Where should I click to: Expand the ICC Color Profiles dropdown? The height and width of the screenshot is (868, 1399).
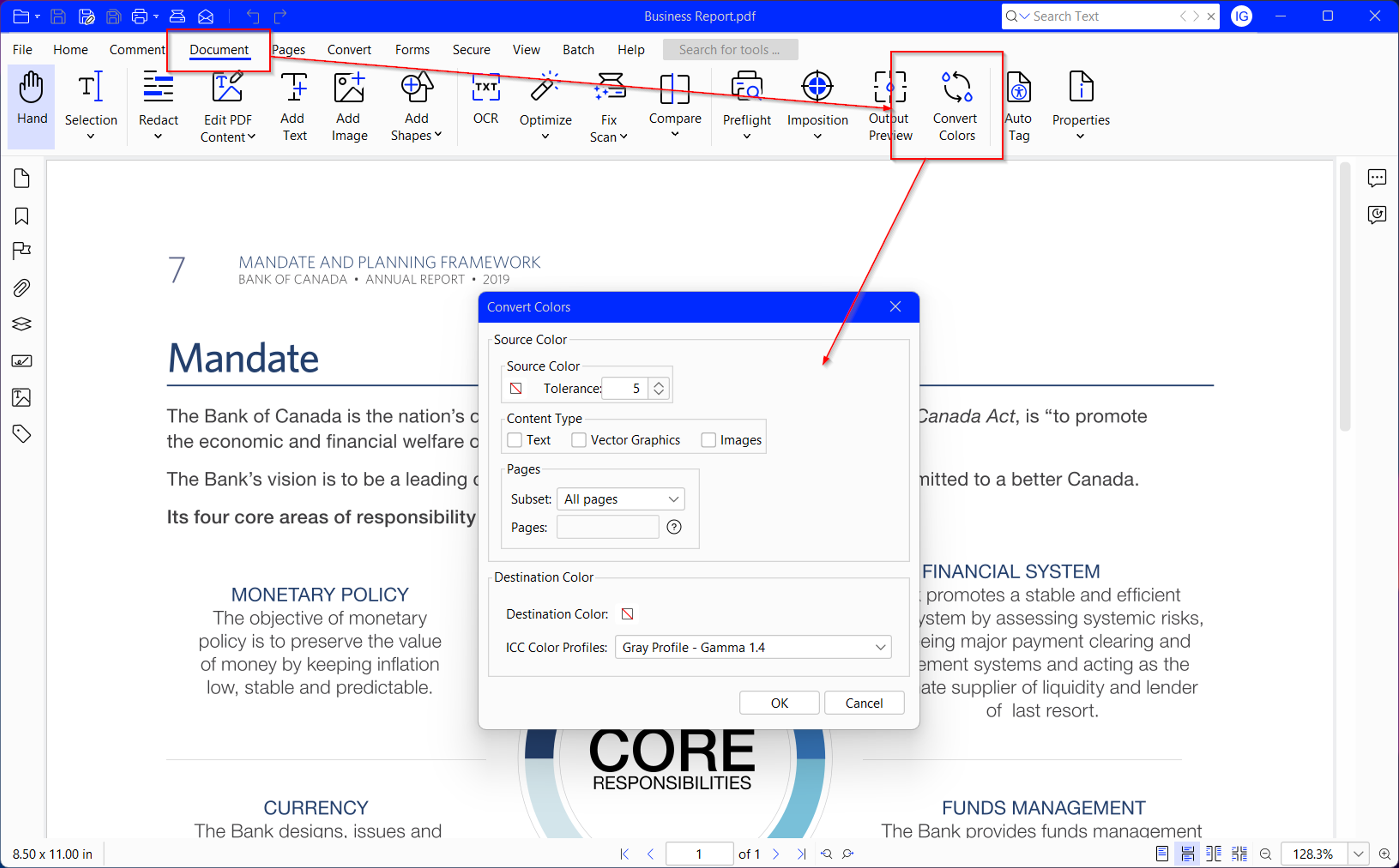point(753,647)
